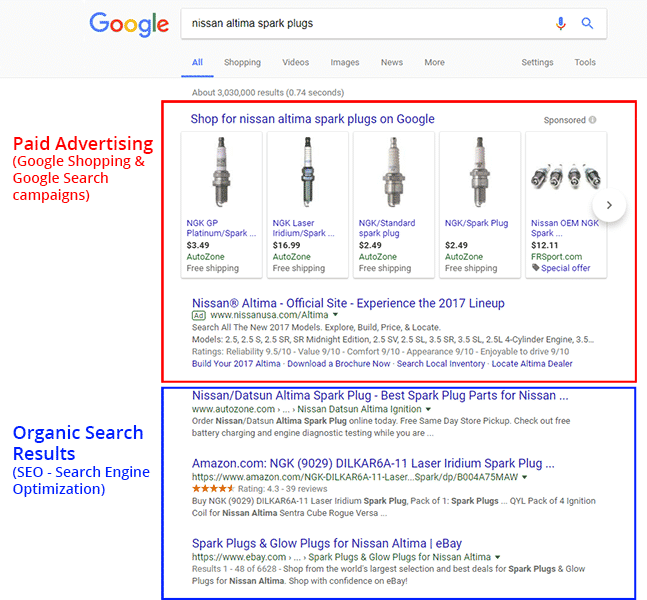Switch to the Images tab
Screen dimensions: 647x600
pyautogui.click(x=345, y=62)
